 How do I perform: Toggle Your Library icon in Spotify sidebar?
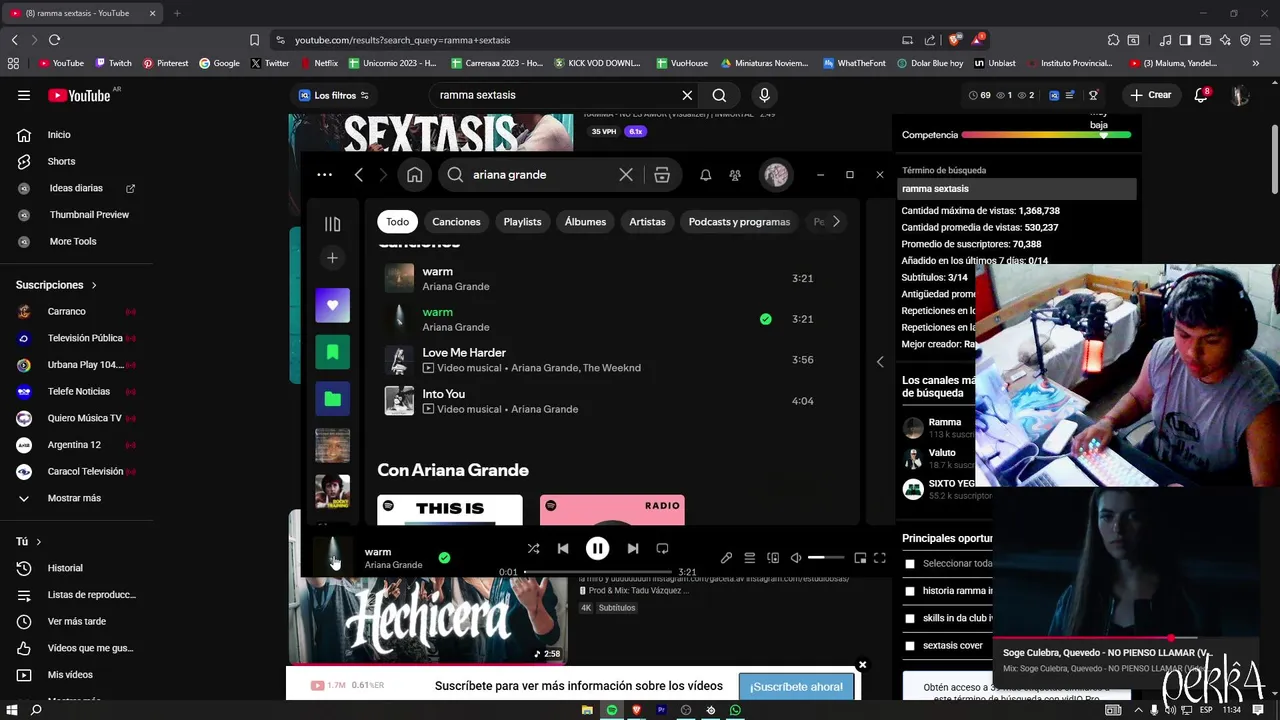pos(333,224)
